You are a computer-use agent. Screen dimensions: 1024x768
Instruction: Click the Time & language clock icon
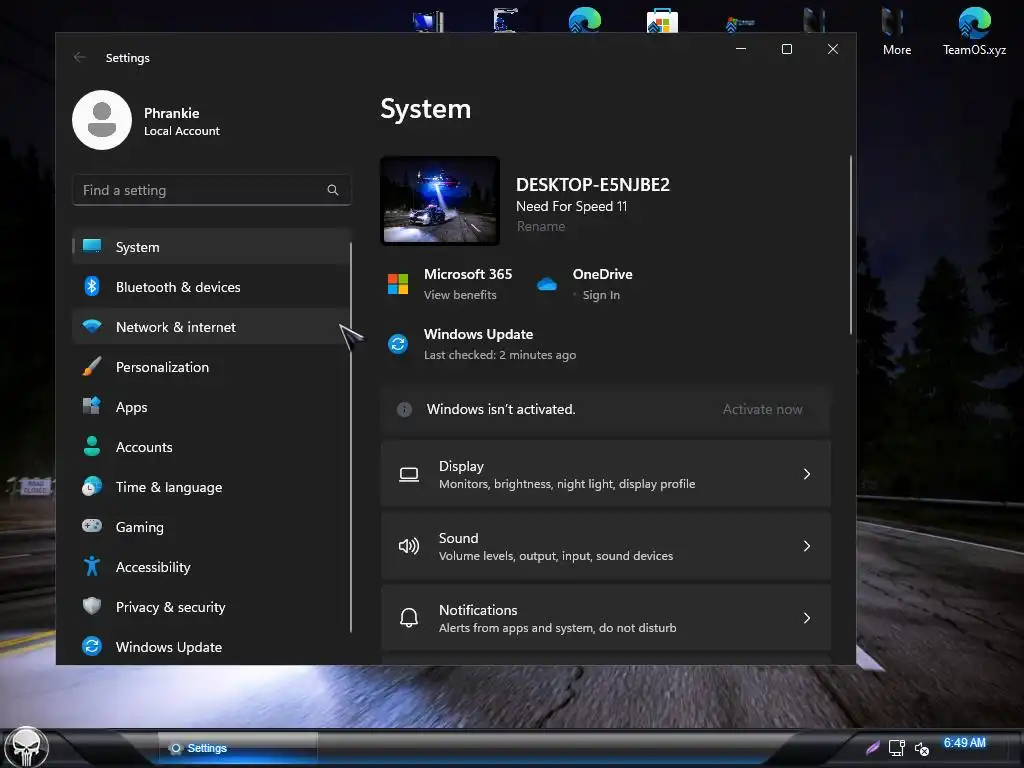(x=92, y=486)
